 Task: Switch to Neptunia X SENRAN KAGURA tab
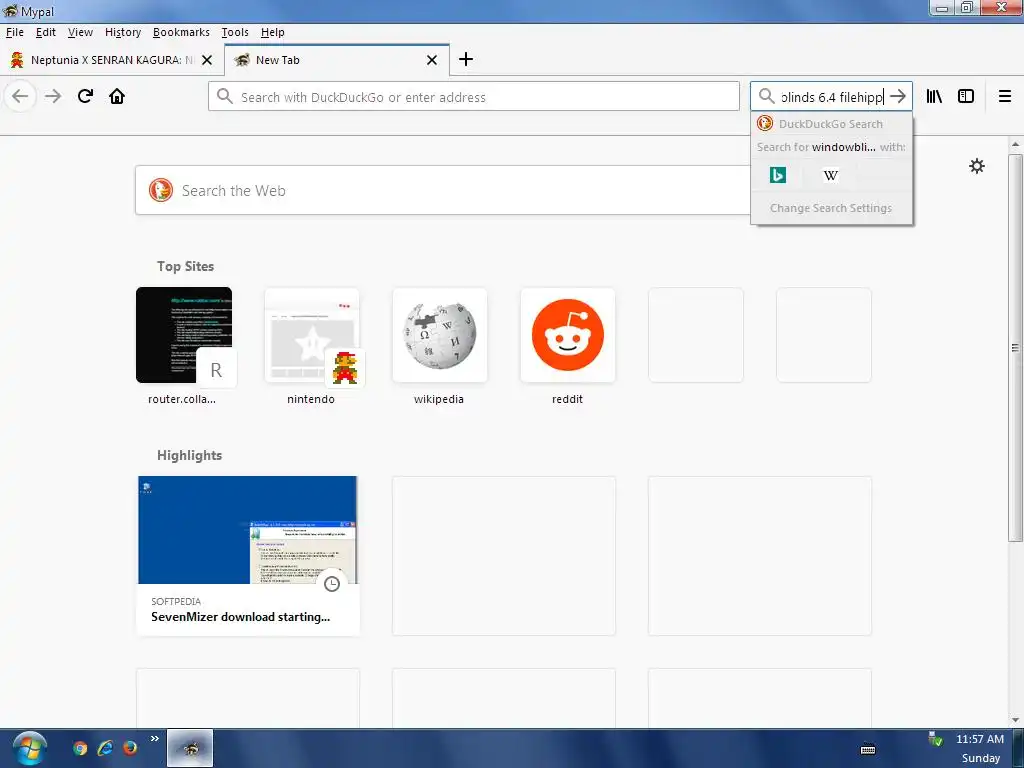click(111, 60)
